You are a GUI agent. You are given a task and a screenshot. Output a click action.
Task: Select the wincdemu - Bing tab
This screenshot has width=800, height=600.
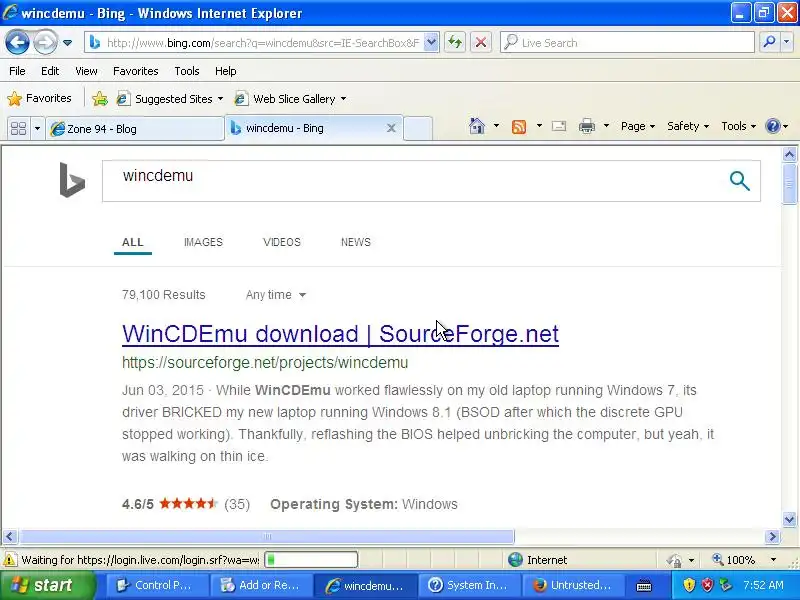[x=306, y=128]
